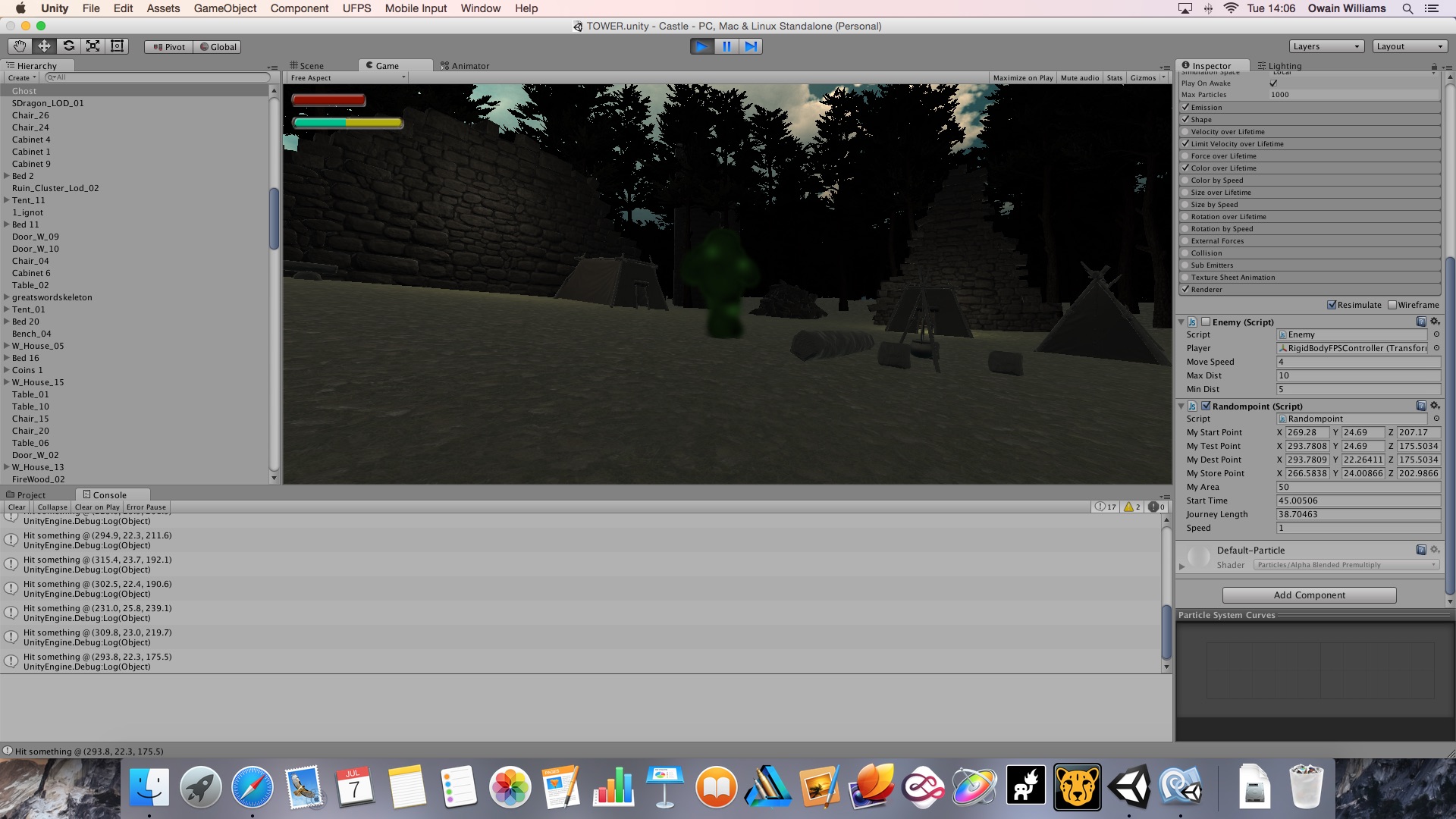Screen dimensions: 1456x819
Task: Open the Layers dropdown
Action: (1326, 46)
